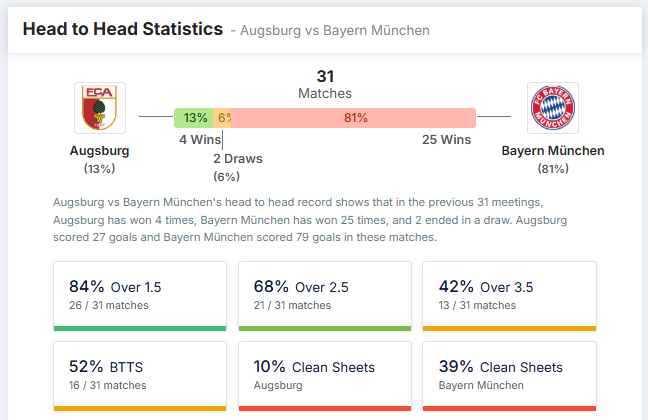The height and width of the screenshot is (420, 648).
Task: Click the Head to Head Statistics heading
Action: (123, 29)
